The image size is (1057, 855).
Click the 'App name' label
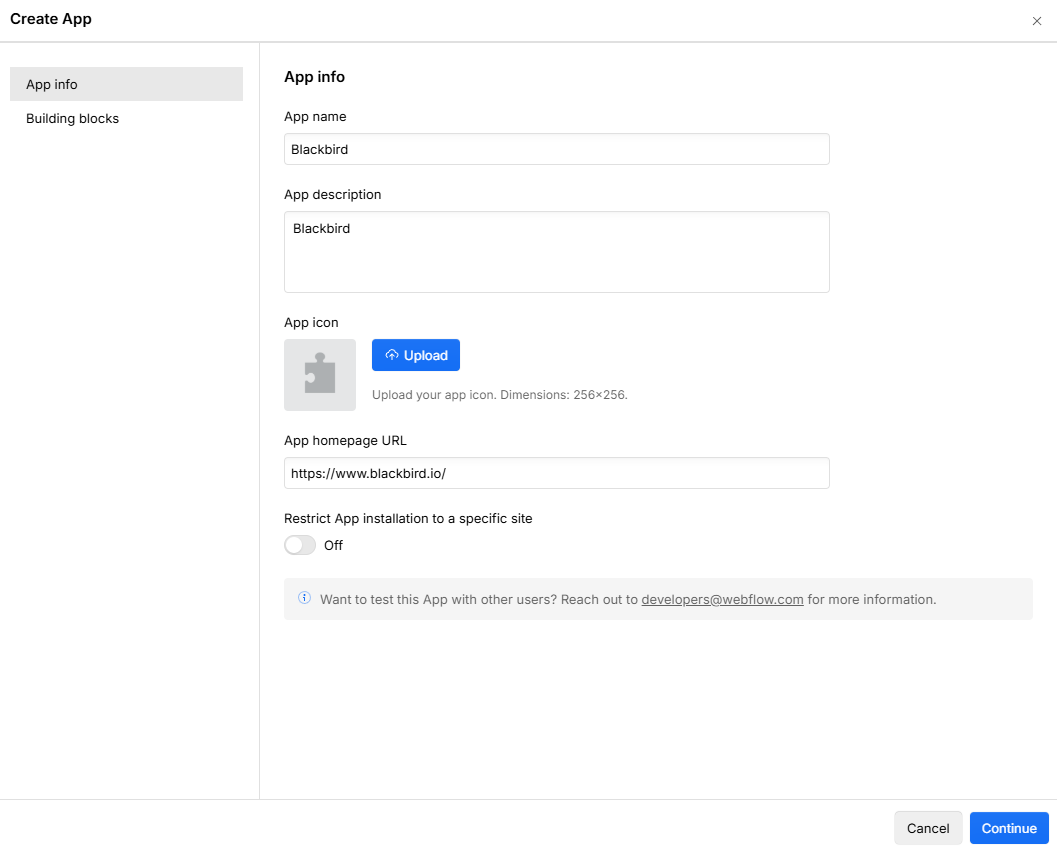point(315,117)
